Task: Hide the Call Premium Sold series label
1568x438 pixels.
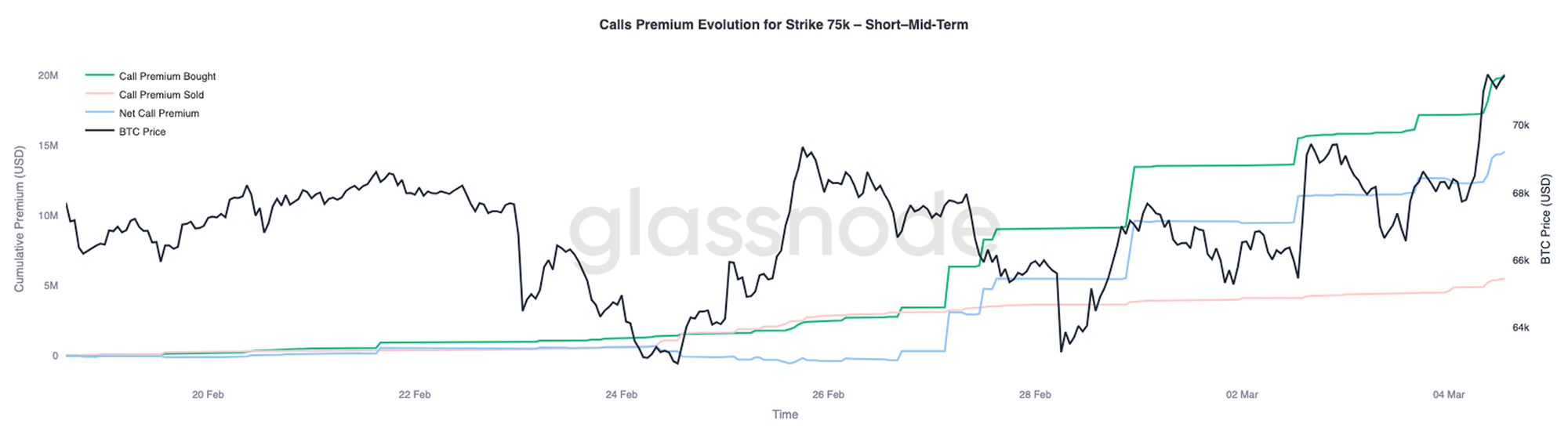Action: click(x=161, y=95)
